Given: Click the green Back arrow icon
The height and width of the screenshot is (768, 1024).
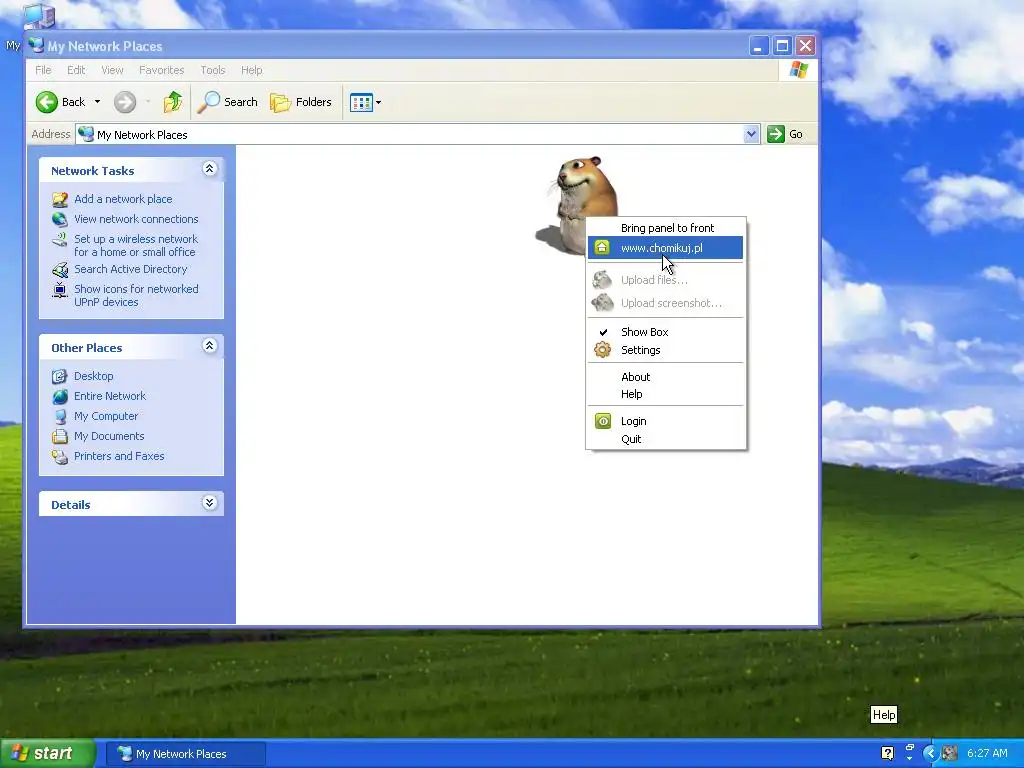Looking at the screenshot, I should click(46, 102).
